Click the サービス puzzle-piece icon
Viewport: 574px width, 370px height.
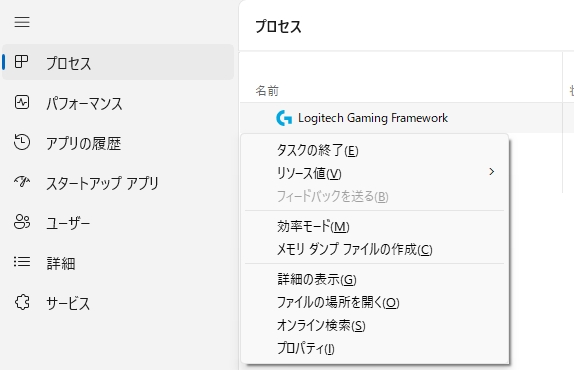click(22, 302)
